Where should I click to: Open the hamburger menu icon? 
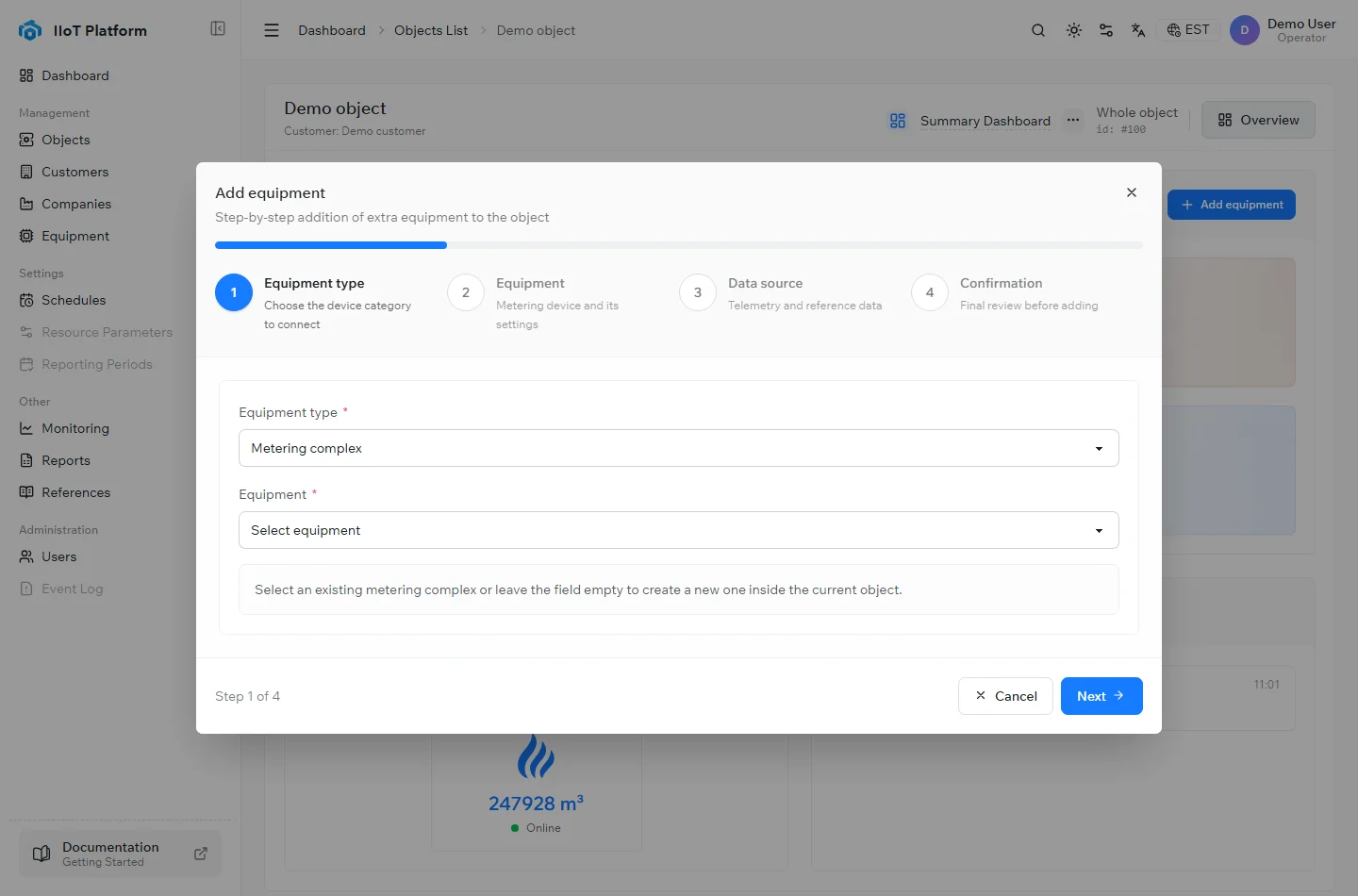pyautogui.click(x=272, y=30)
